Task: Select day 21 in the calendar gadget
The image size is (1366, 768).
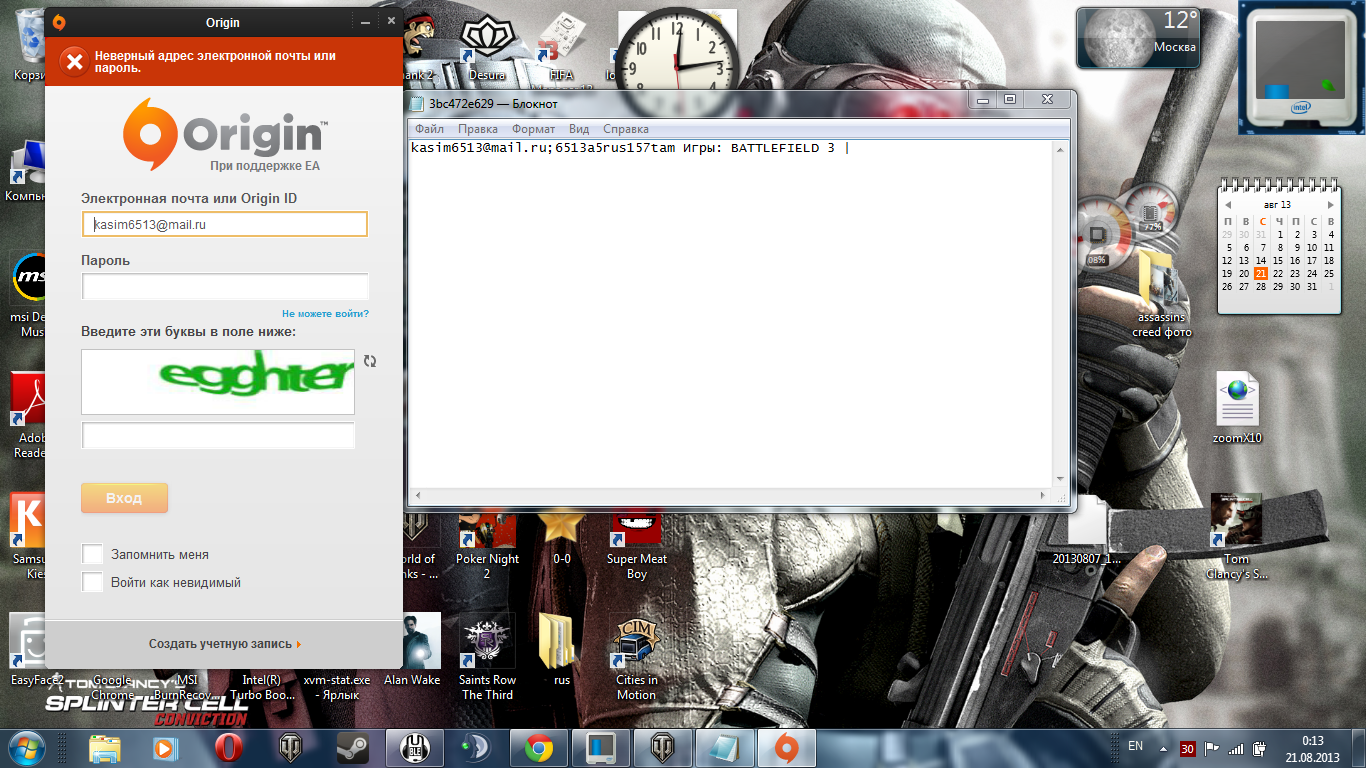Action: point(1261,273)
